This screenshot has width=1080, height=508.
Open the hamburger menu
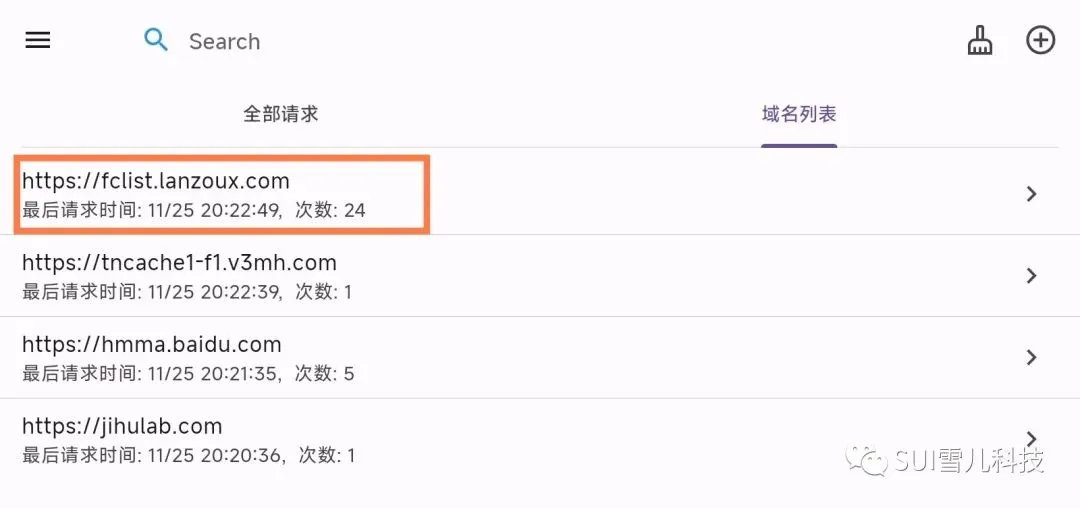coord(38,41)
